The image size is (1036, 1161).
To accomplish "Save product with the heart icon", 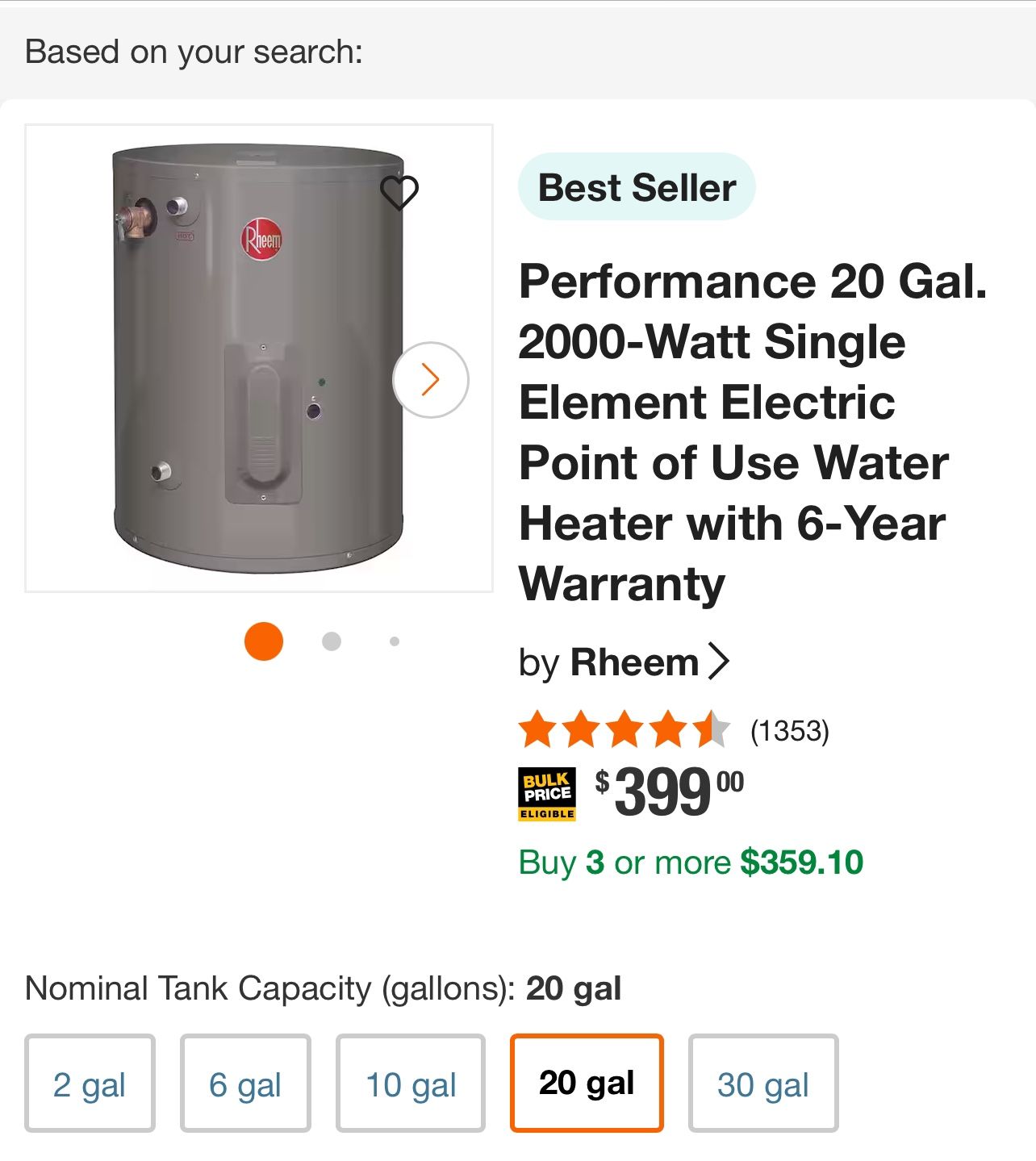I will 399,192.
